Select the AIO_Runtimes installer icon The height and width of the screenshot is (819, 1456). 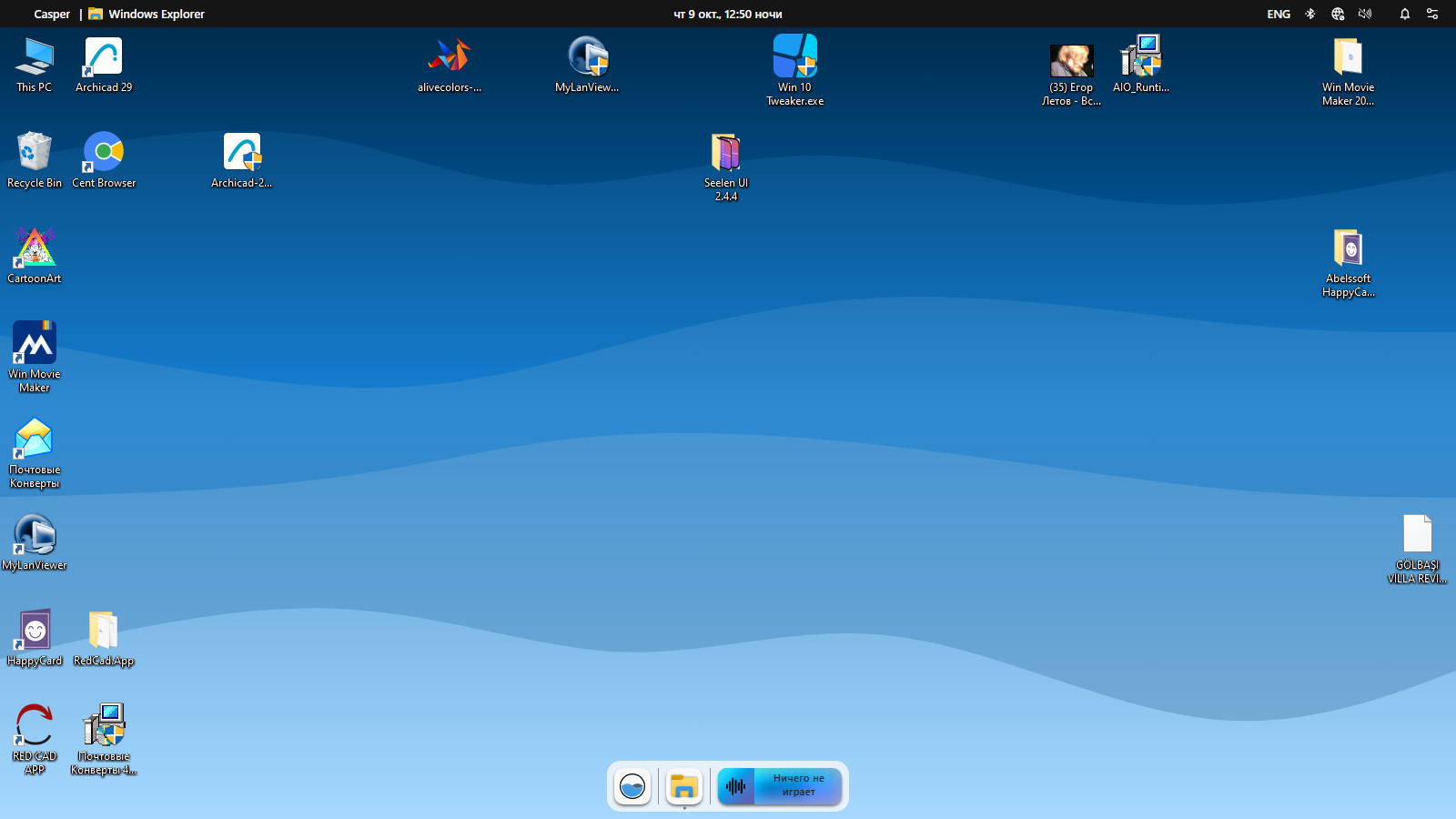[1140, 57]
